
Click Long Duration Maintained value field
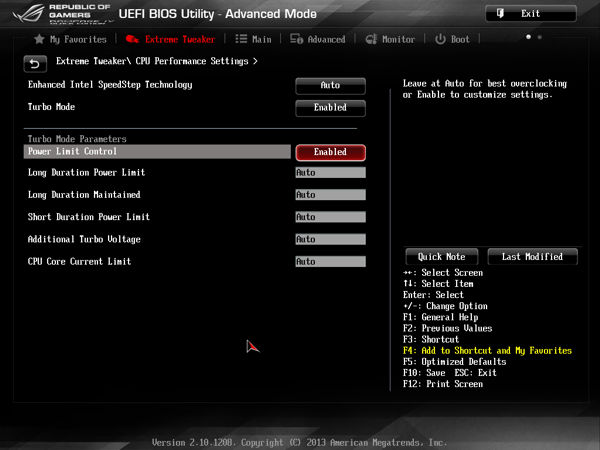[x=331, y=195]
